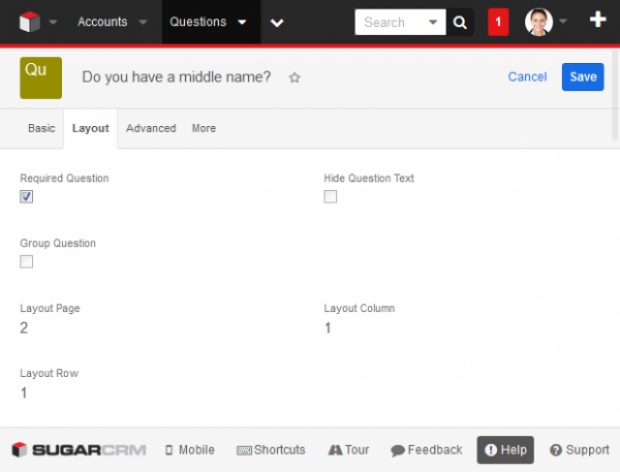620x472 pixels.
Task: Click the magnifying glass search icon
Action: (x=459, y=22)
